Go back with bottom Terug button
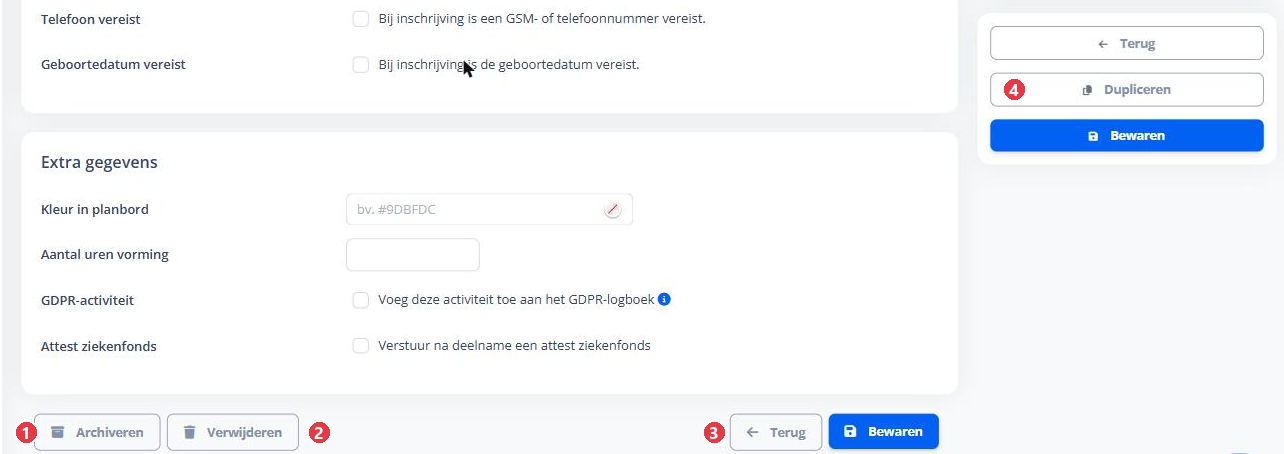 [776, 433]
